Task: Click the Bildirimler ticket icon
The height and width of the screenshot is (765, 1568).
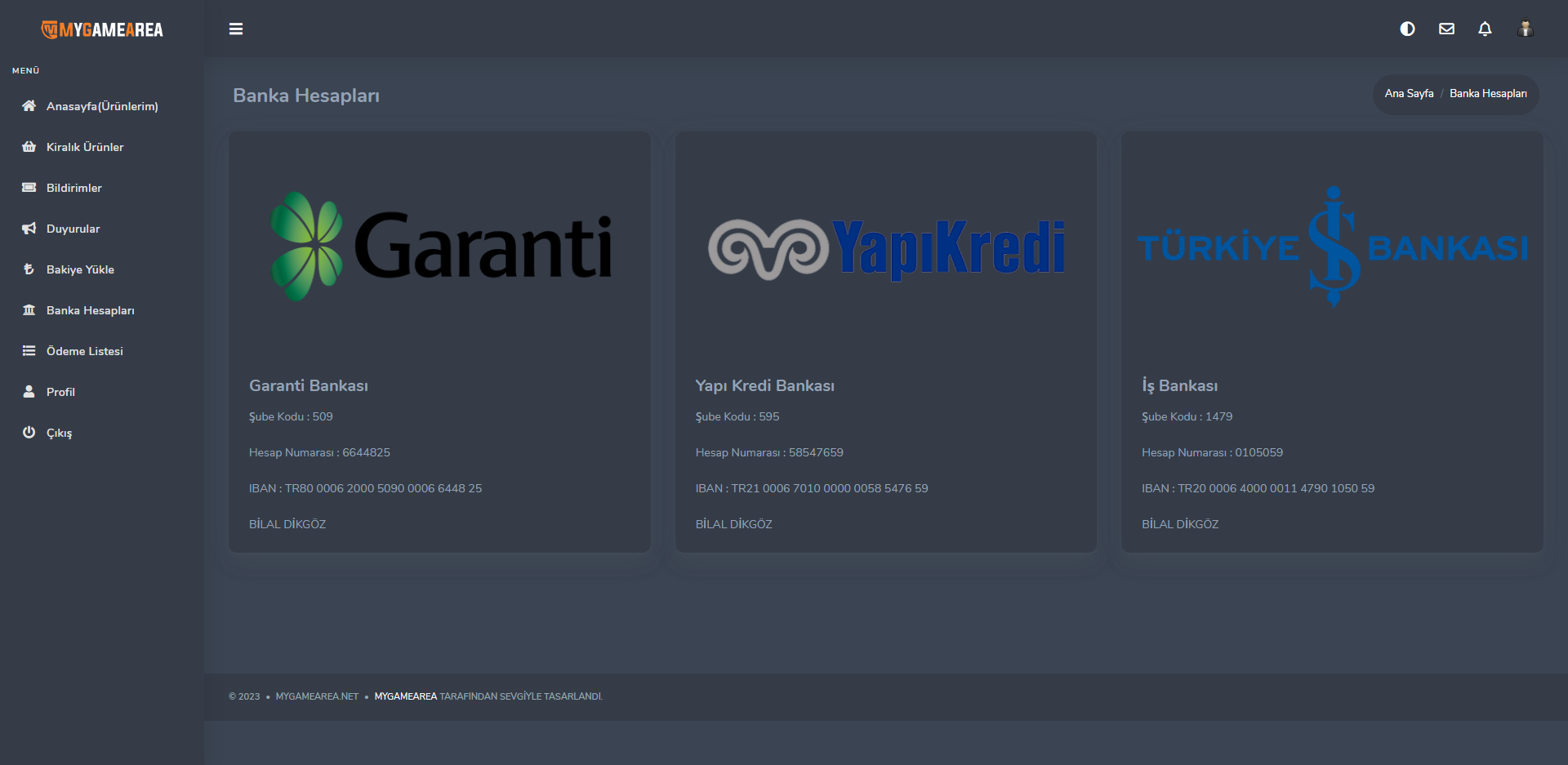Action: pyautogui.click(x=29, y=188)
